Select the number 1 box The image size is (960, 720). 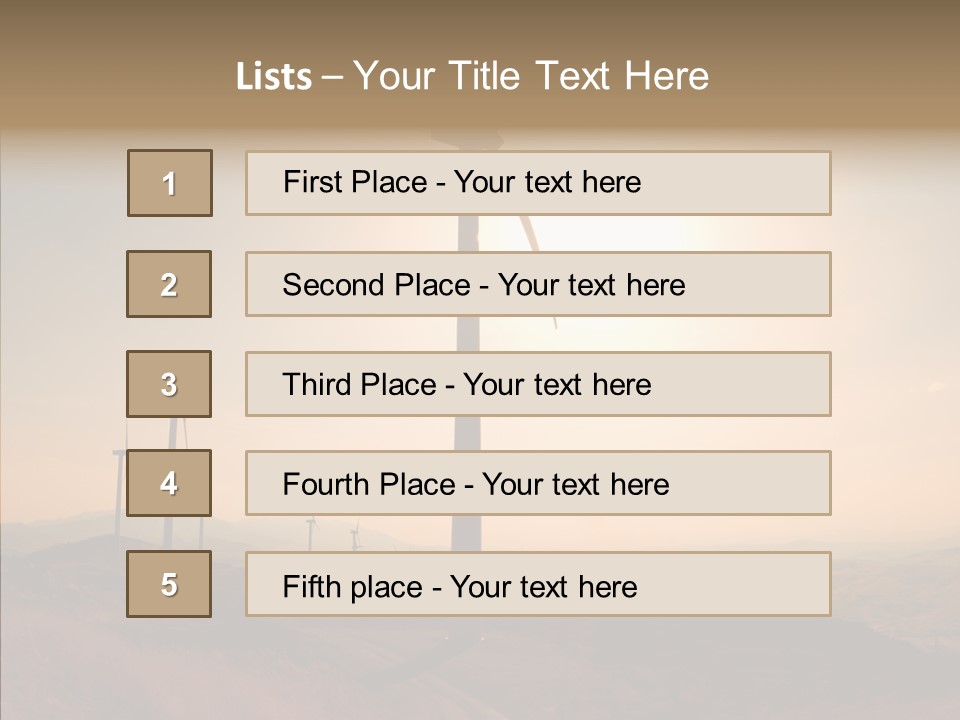(x=170, y=183)
